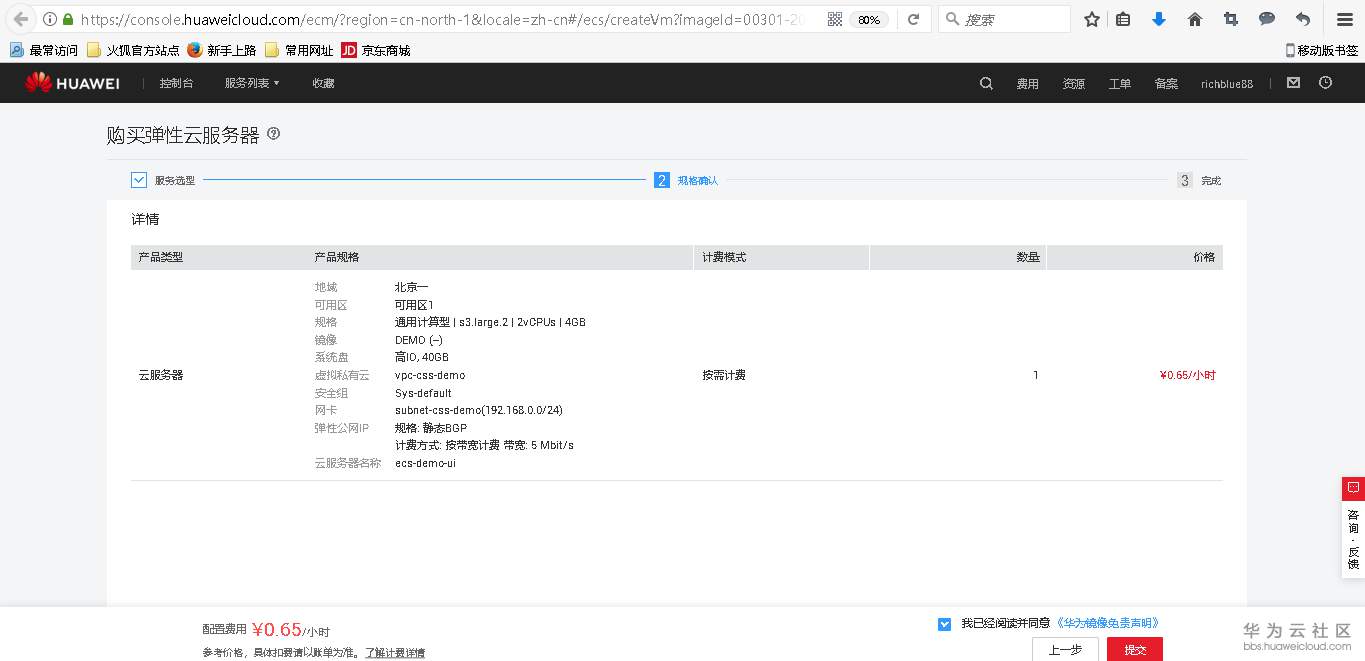
Task: Open the downloads arrow icon
Action: click(1159, 19)
